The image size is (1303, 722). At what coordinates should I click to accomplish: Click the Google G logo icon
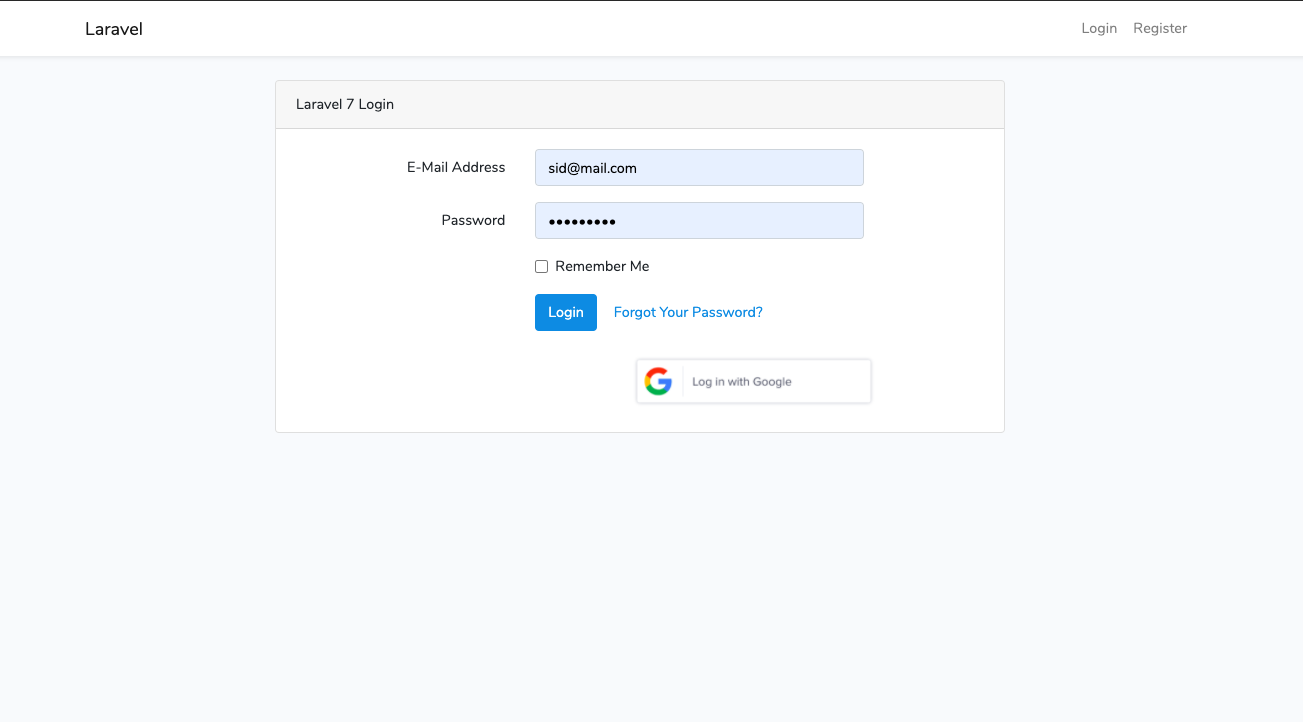click(x=658, y=381)
